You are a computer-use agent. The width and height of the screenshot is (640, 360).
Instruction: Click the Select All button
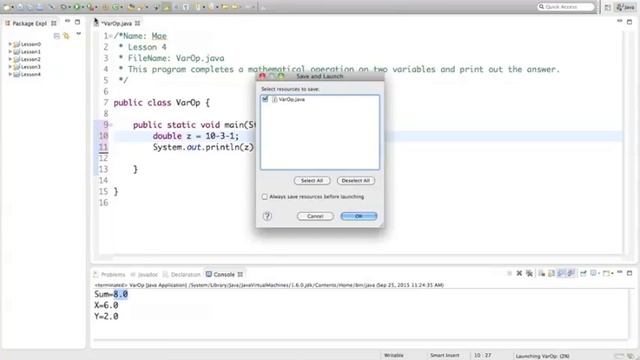click(x=312, y=180)
